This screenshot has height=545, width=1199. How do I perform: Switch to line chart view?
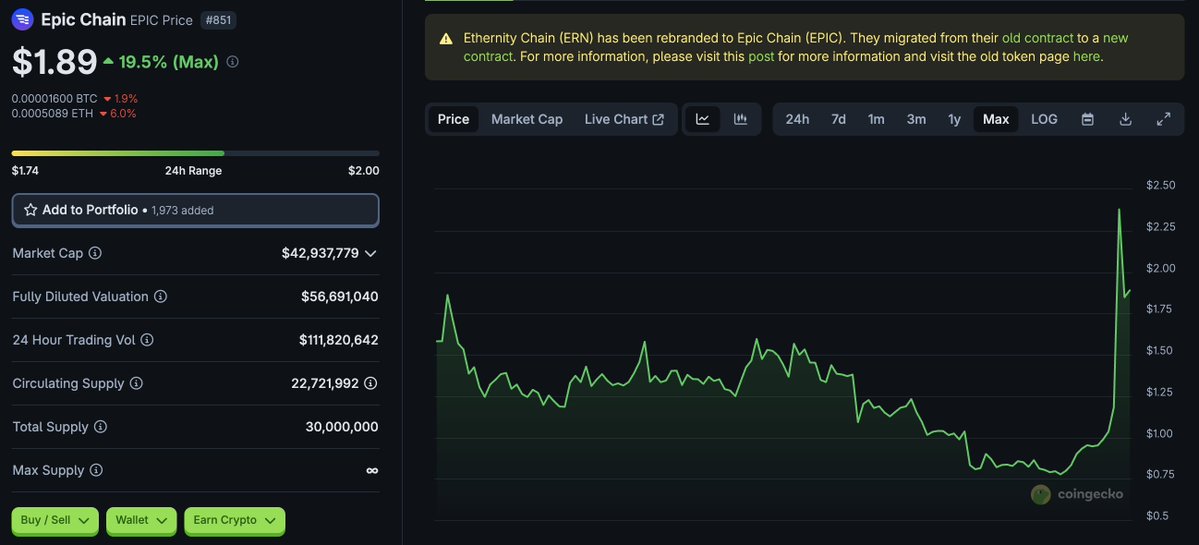tap(703, 119)
